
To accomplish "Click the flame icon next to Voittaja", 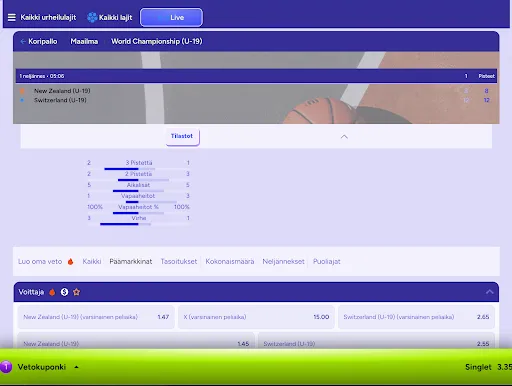I will [x=52, y=292].
